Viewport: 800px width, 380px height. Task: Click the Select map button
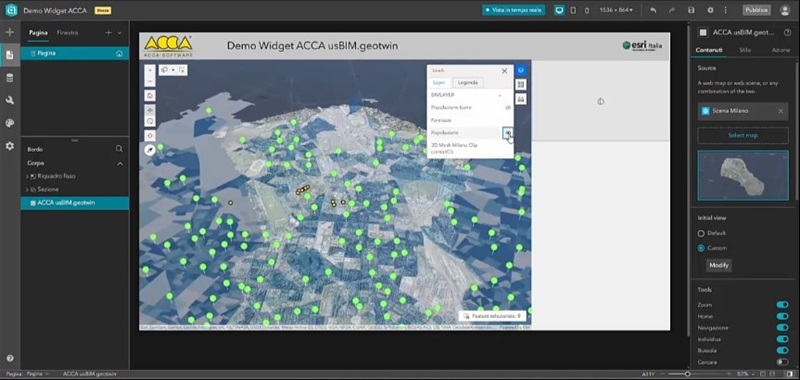743,136
